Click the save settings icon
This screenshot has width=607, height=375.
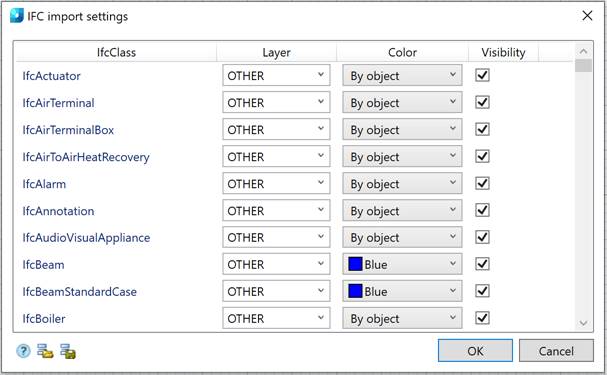pos(68,351)
